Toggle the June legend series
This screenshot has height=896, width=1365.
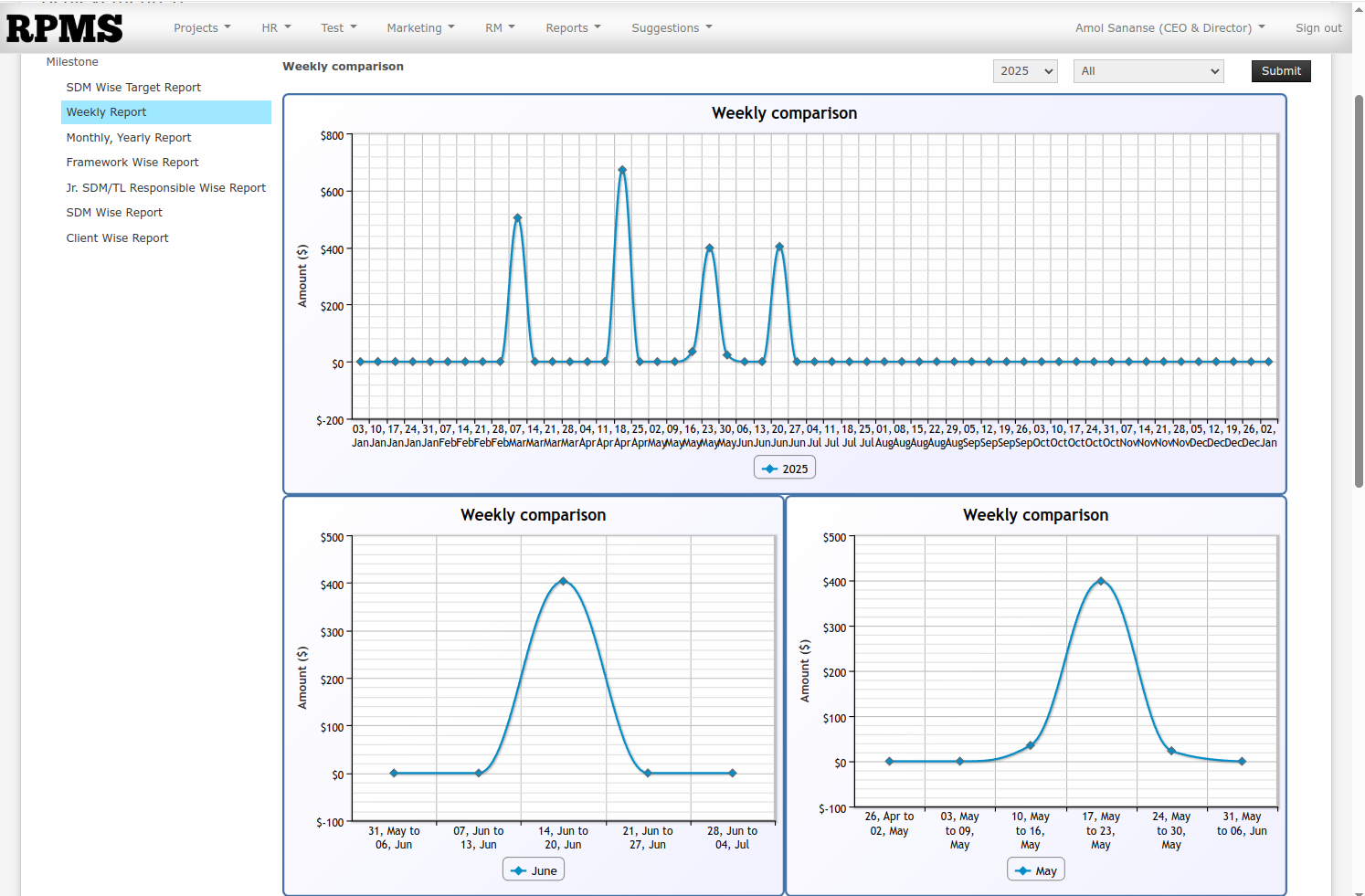coord(534,870)
